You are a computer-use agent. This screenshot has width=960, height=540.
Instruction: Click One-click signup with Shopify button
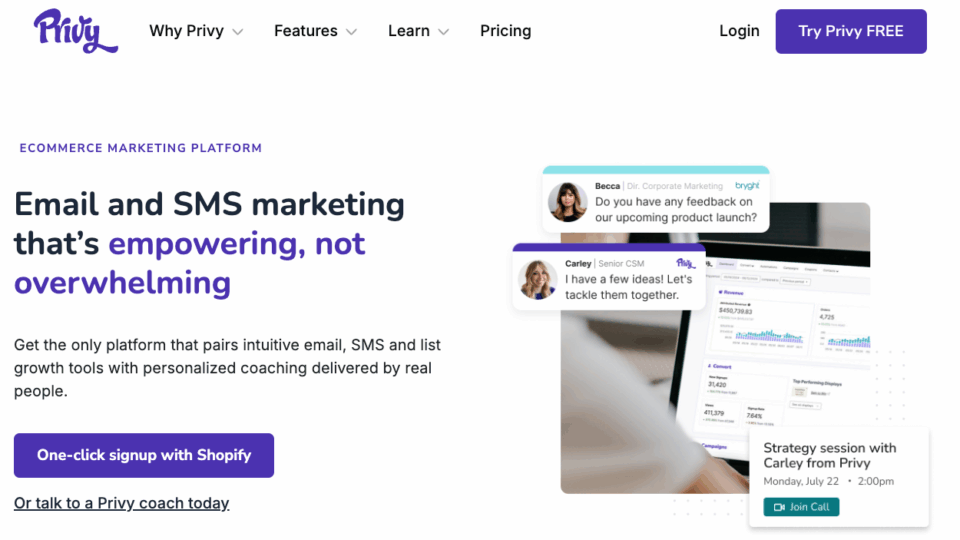[144, 456]
